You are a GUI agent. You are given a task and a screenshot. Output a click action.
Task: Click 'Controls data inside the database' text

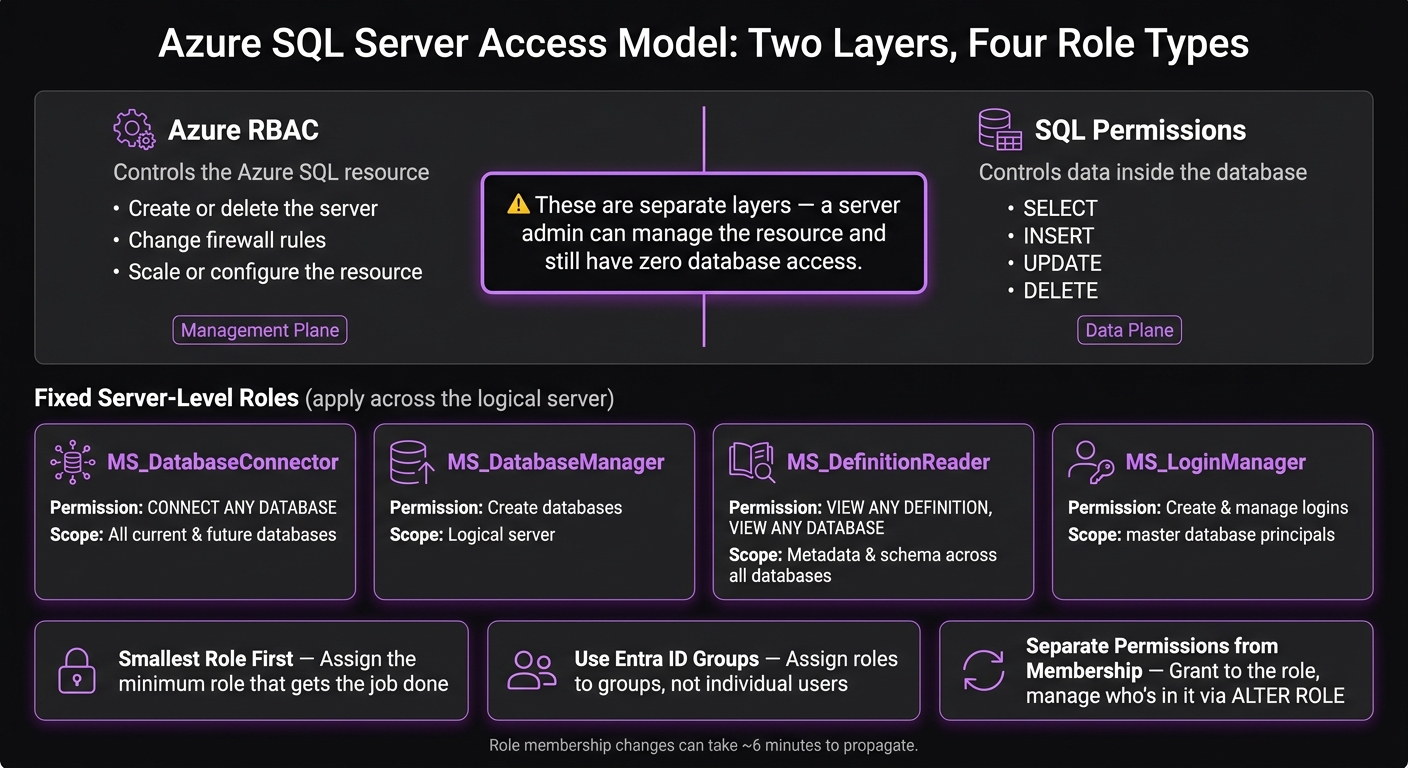(x=1143, y=172)
